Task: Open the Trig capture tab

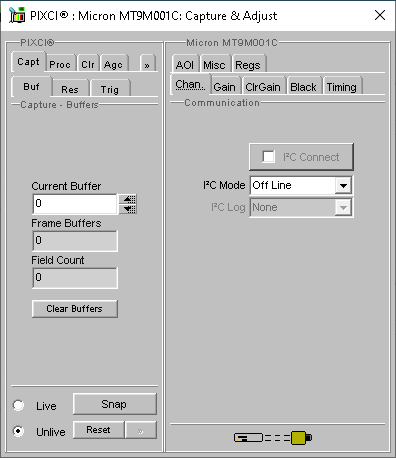Action: (110, 89)
